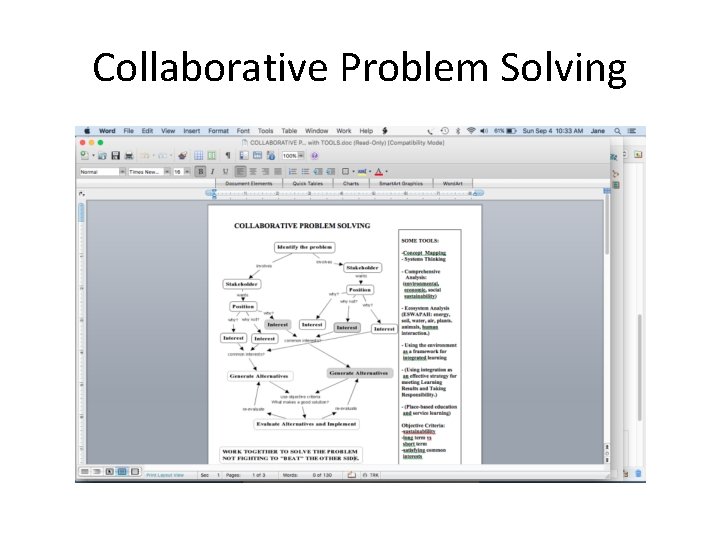Click the Format Painter brush icon
Viewport: 720px width, 540px height.
(x=183, y=156)
